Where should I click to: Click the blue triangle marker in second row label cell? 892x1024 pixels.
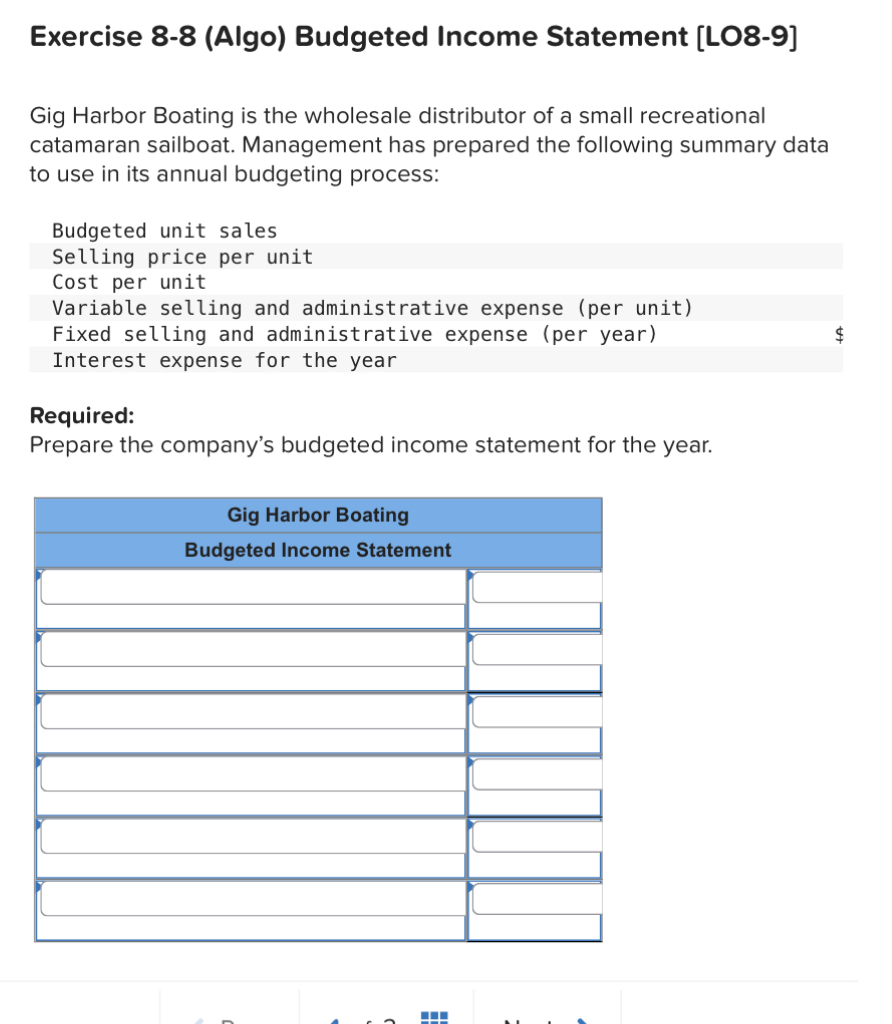pyautogui.click(x=41, y=638)
